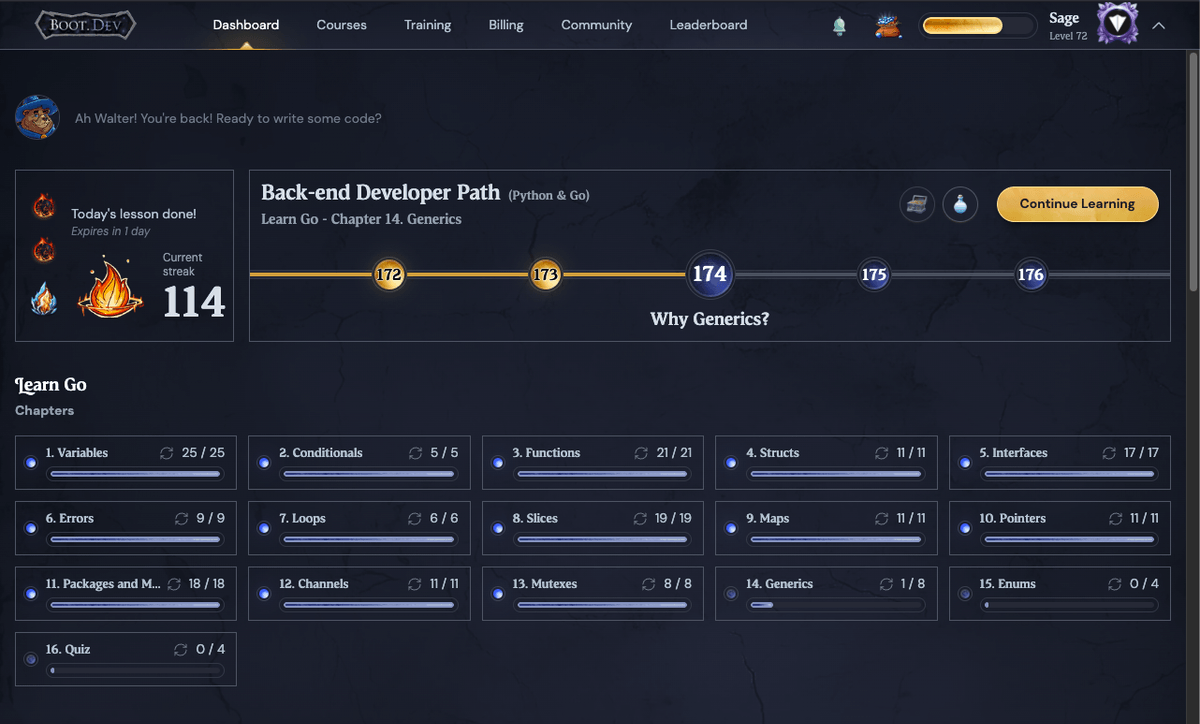Open the Sage profile badge avatar

click(x=1117, y=24)
